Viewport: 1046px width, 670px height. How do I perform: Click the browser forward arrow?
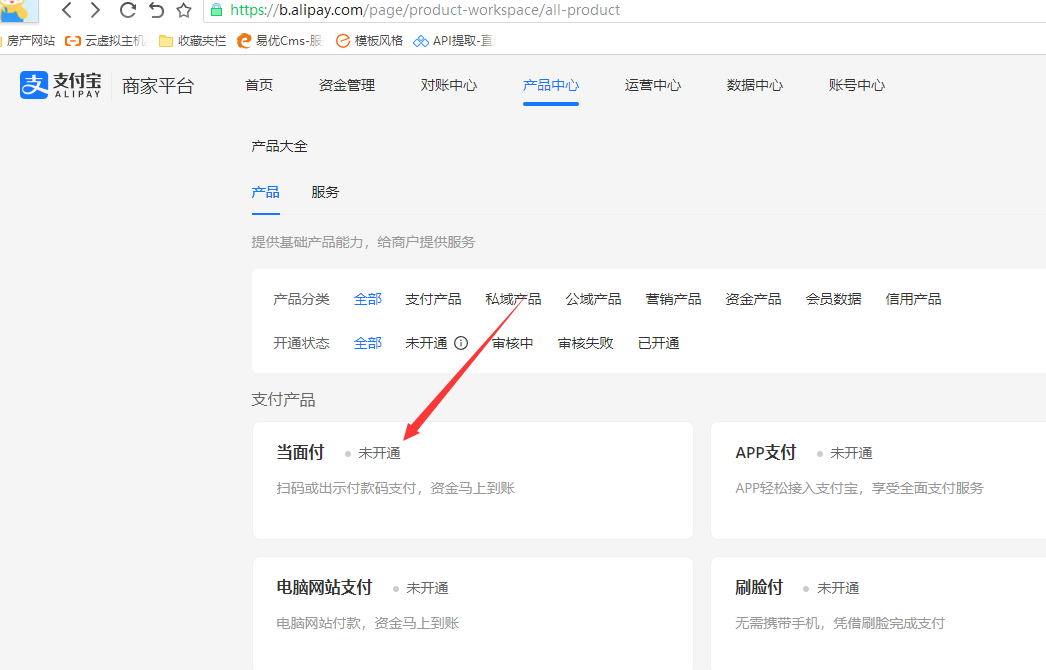(95, 10)
